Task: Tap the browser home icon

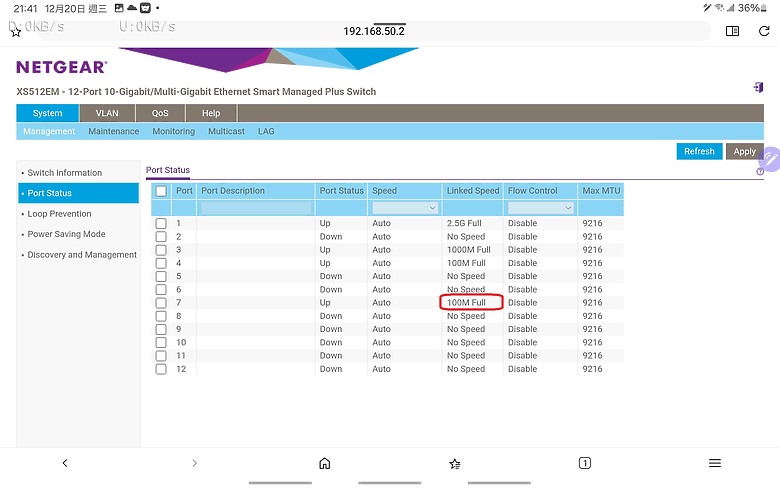Action: (324, 463)
